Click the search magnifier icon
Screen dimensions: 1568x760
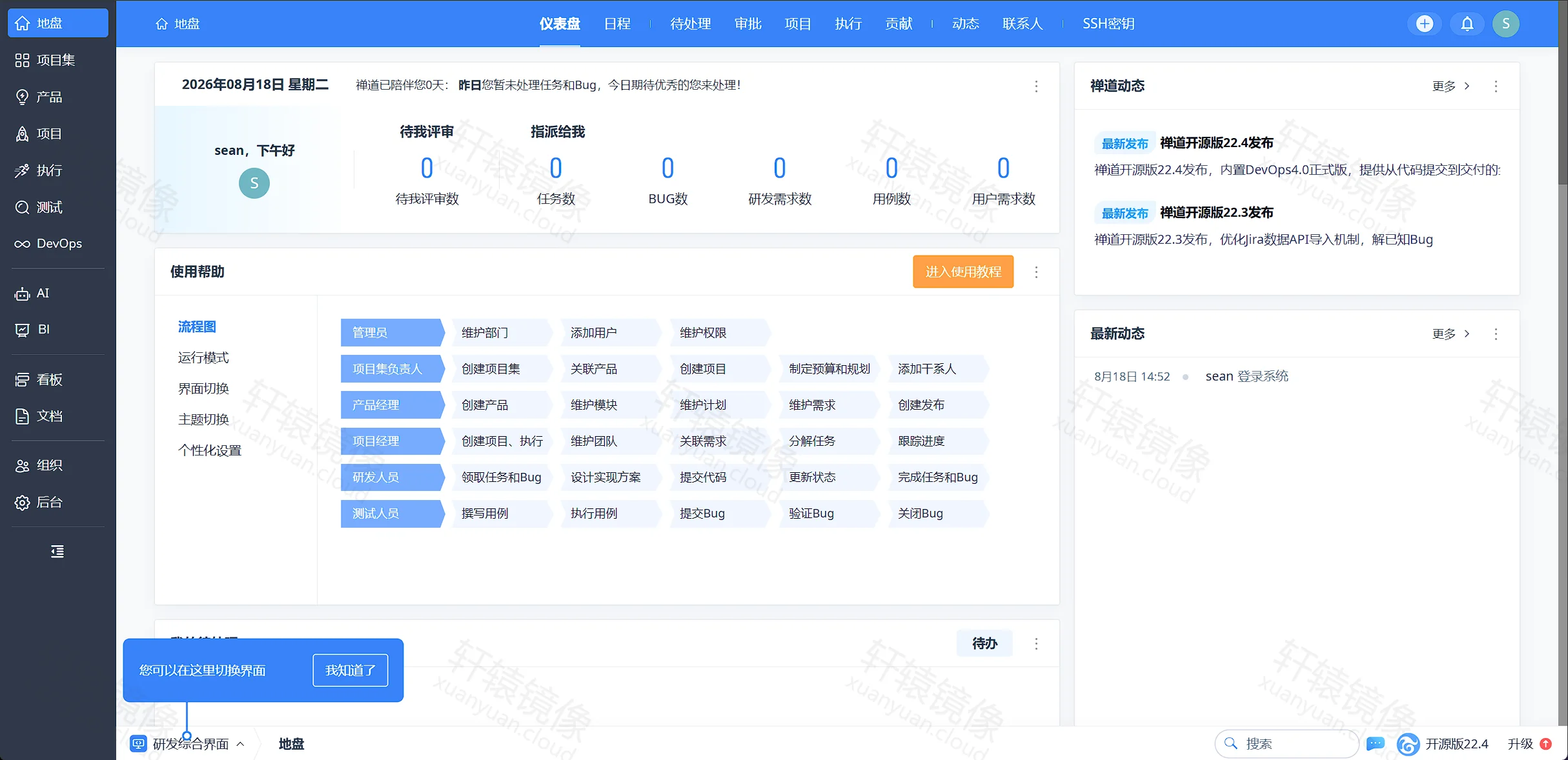(x=1231, y=743)
